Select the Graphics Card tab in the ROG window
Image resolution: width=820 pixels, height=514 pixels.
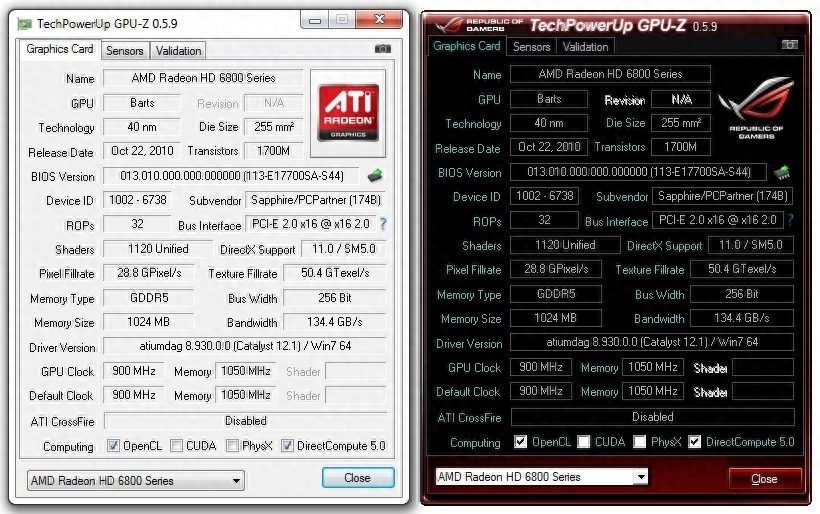click(466, 45)
